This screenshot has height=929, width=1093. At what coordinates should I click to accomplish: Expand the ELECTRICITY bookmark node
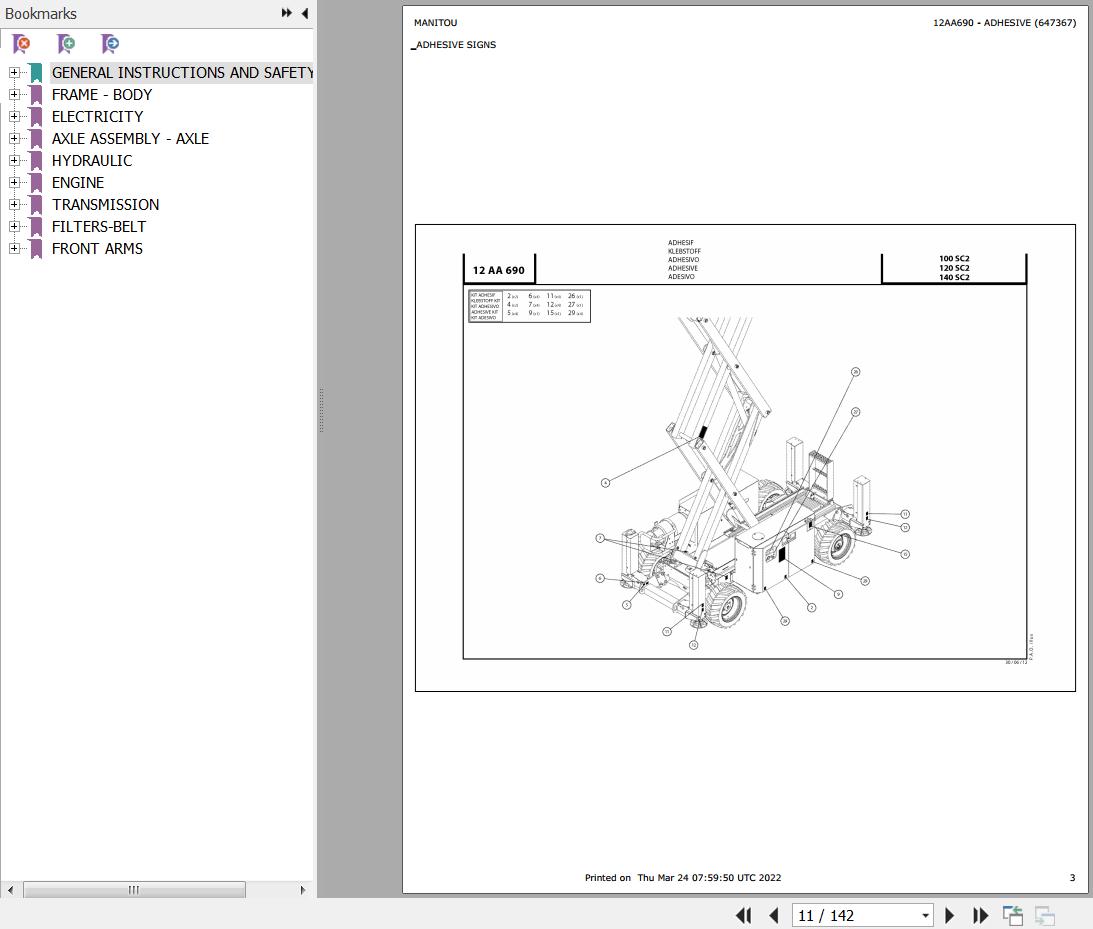(14, 116)
